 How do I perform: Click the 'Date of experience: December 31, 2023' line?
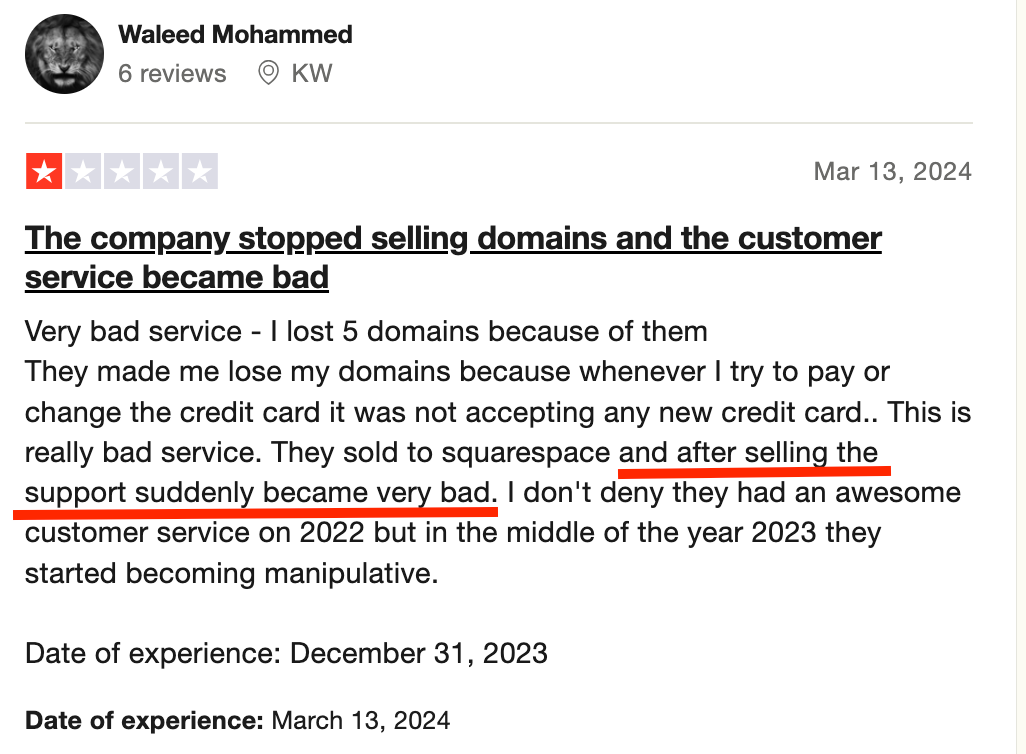click(x=286, y=653)
